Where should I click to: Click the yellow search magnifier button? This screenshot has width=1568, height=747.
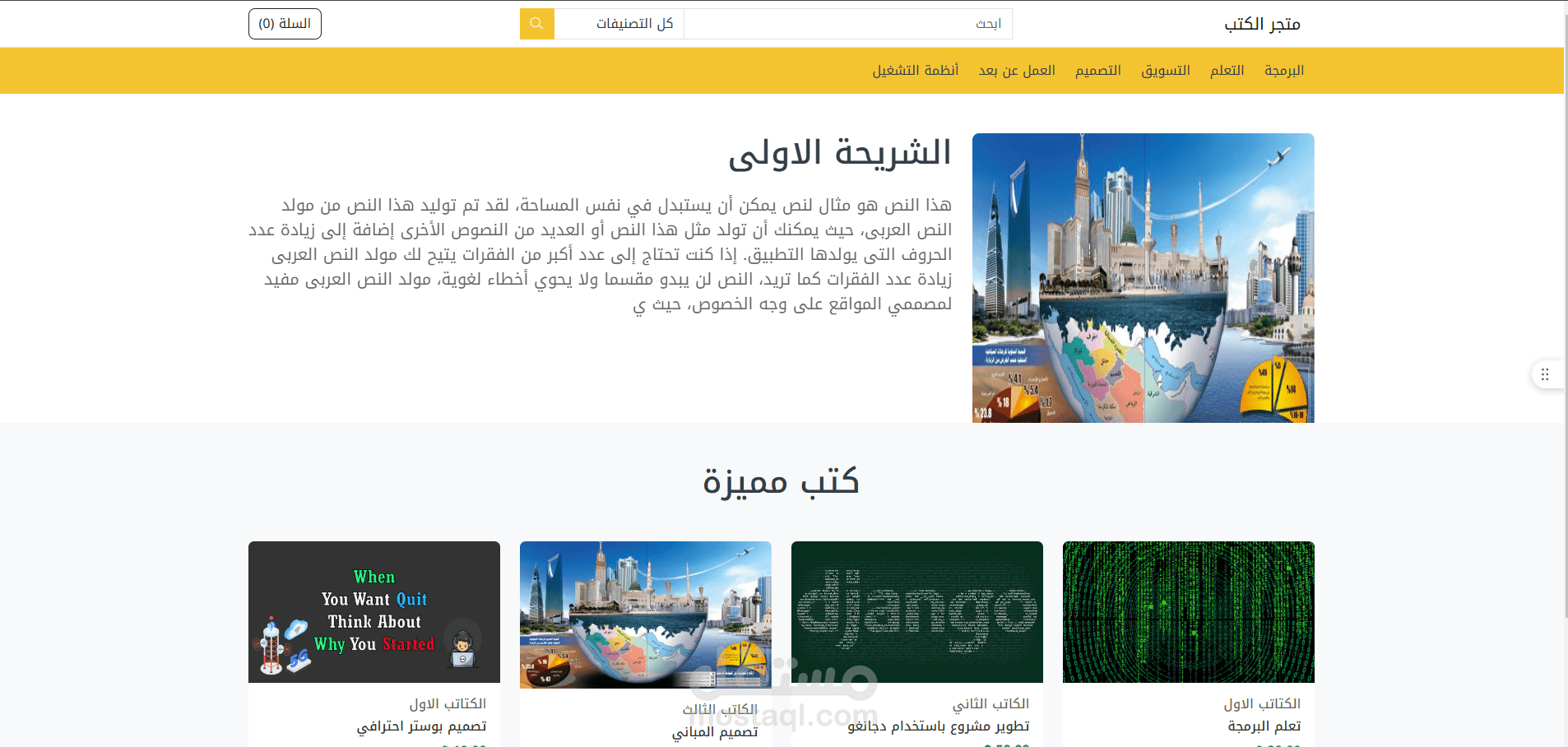click(536, 24)
